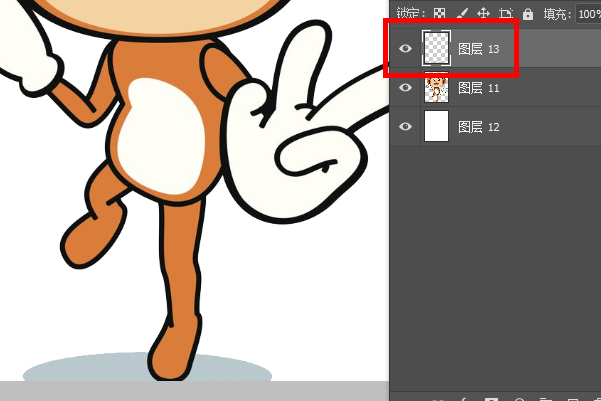Enable lock transparent pixels checkerboard icon
Image resolution: width=601 pixels, height=401 pixels.
[439, 13]
